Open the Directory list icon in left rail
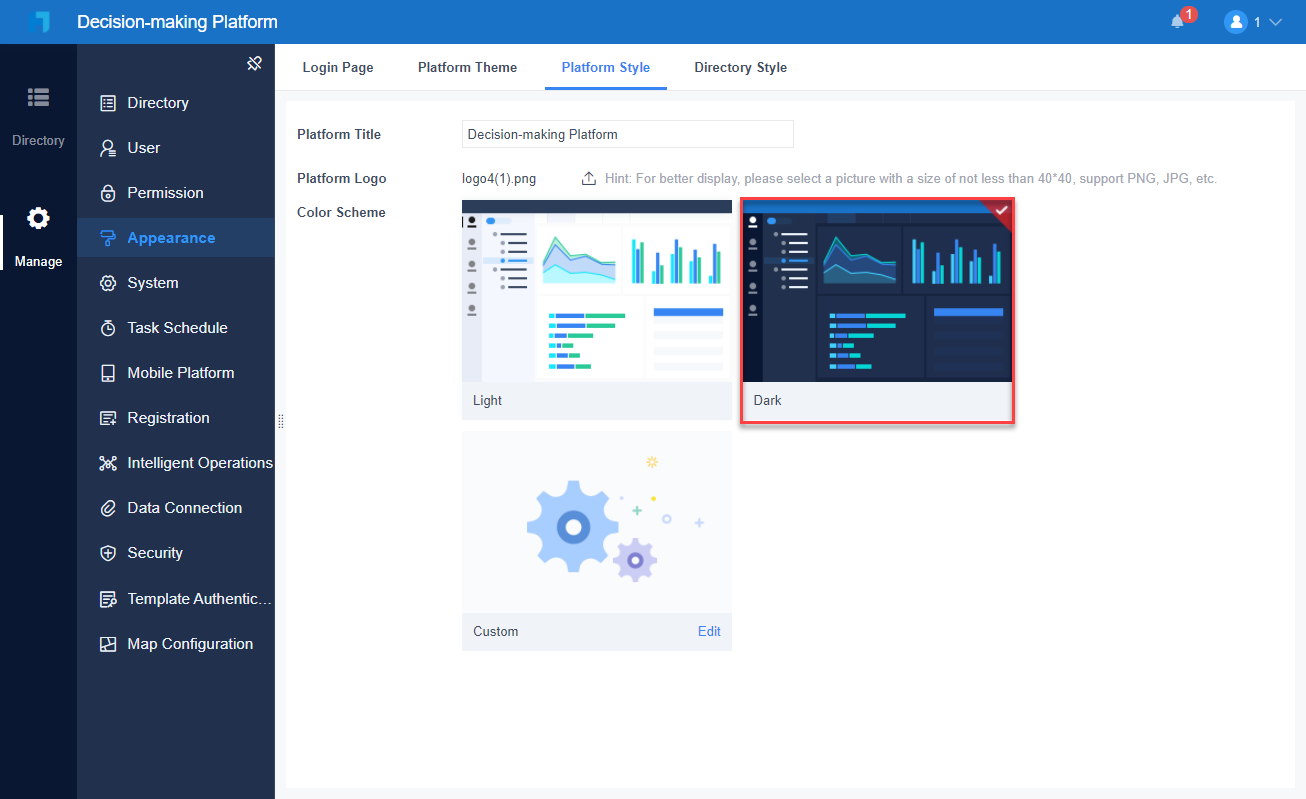The image size is (1306, 799). (38, 97)
